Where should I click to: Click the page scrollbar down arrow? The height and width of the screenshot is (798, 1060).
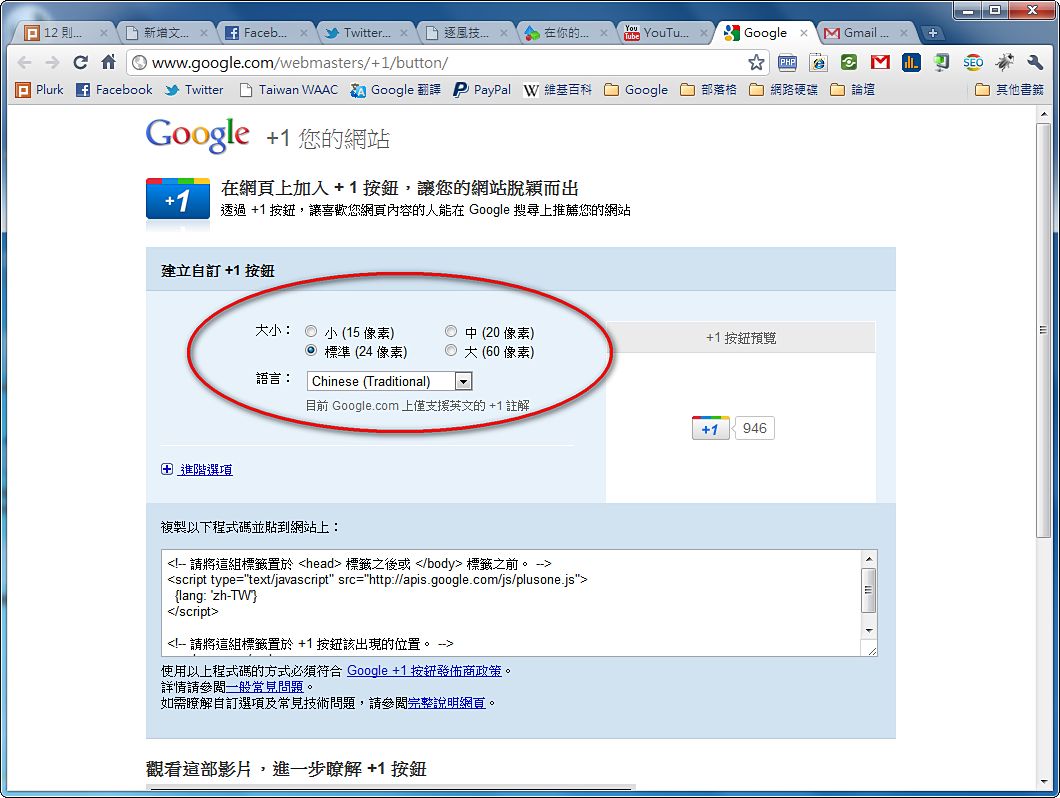pyautogui.click(x=1044, y=781)
